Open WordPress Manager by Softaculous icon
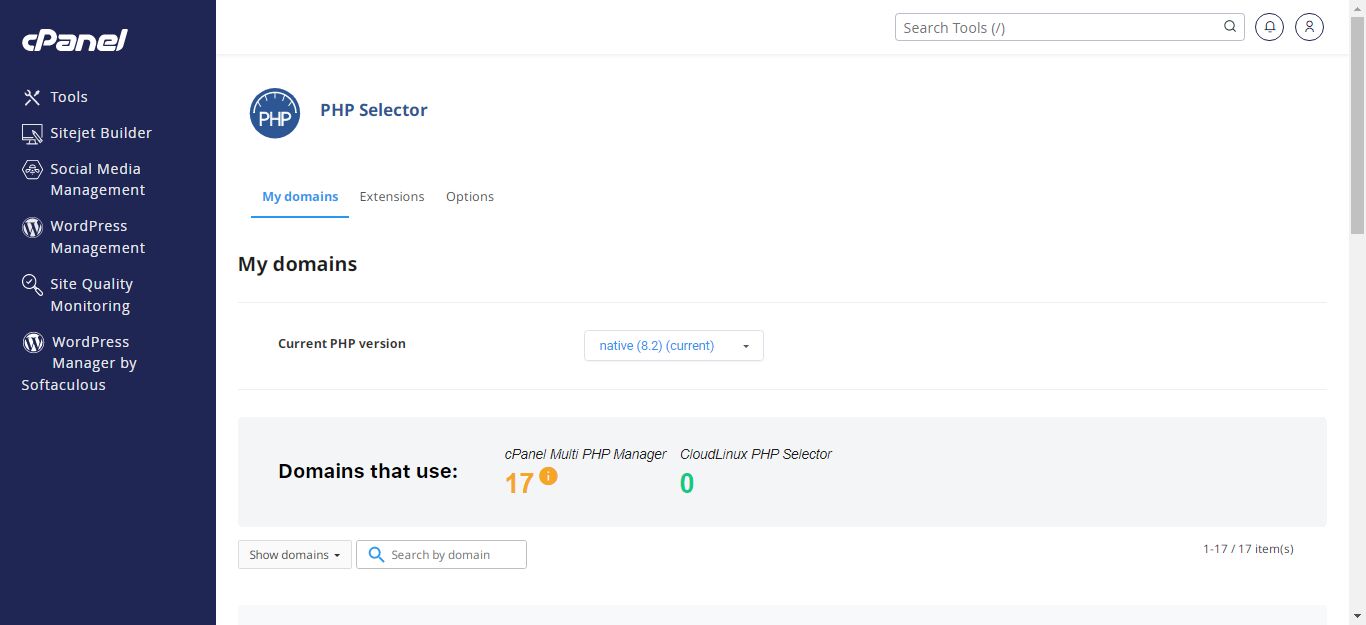This screenshot has height=625, width=1366. coord(31,341)
